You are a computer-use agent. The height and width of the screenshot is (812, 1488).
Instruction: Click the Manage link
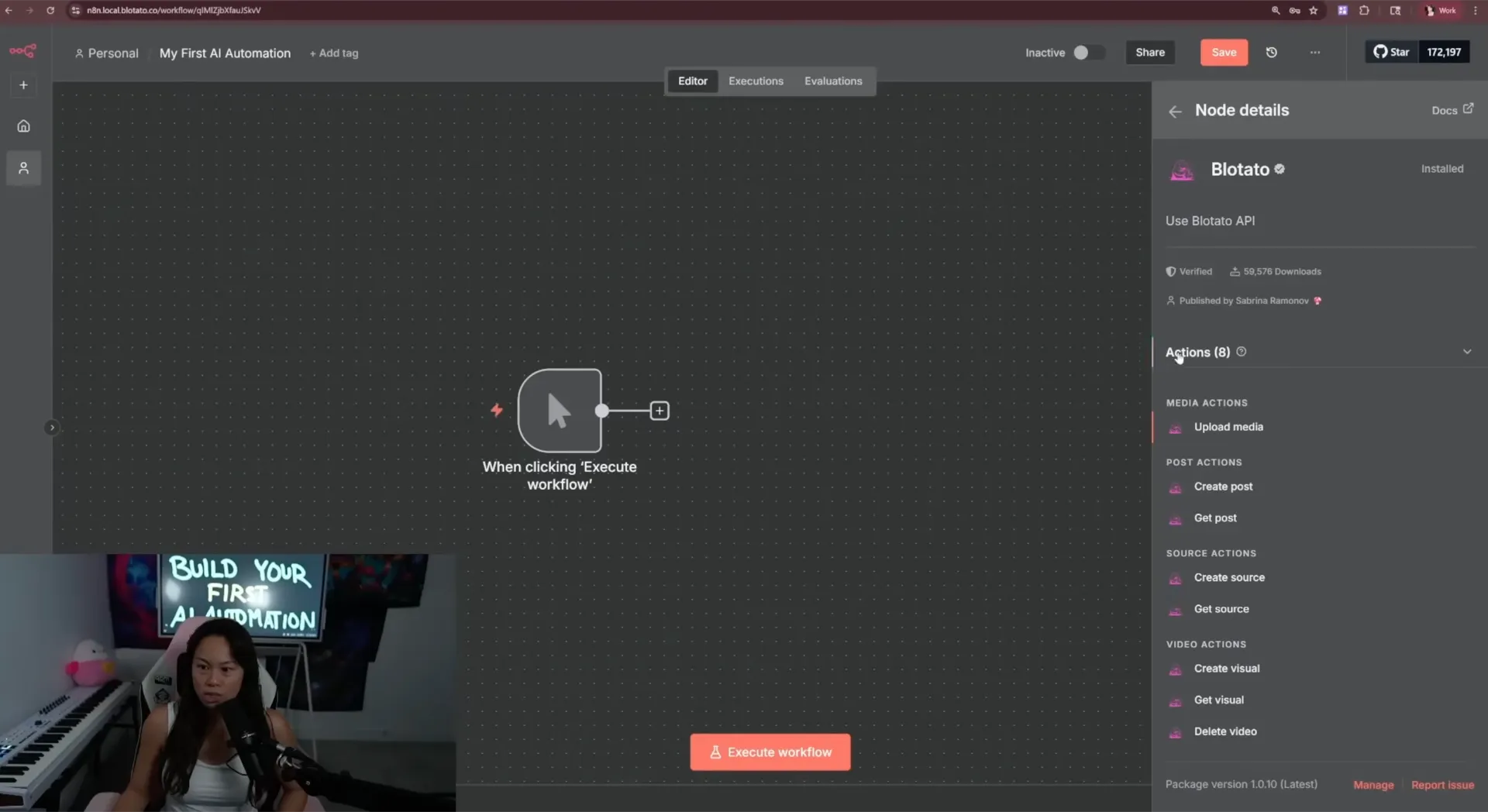1373,785
